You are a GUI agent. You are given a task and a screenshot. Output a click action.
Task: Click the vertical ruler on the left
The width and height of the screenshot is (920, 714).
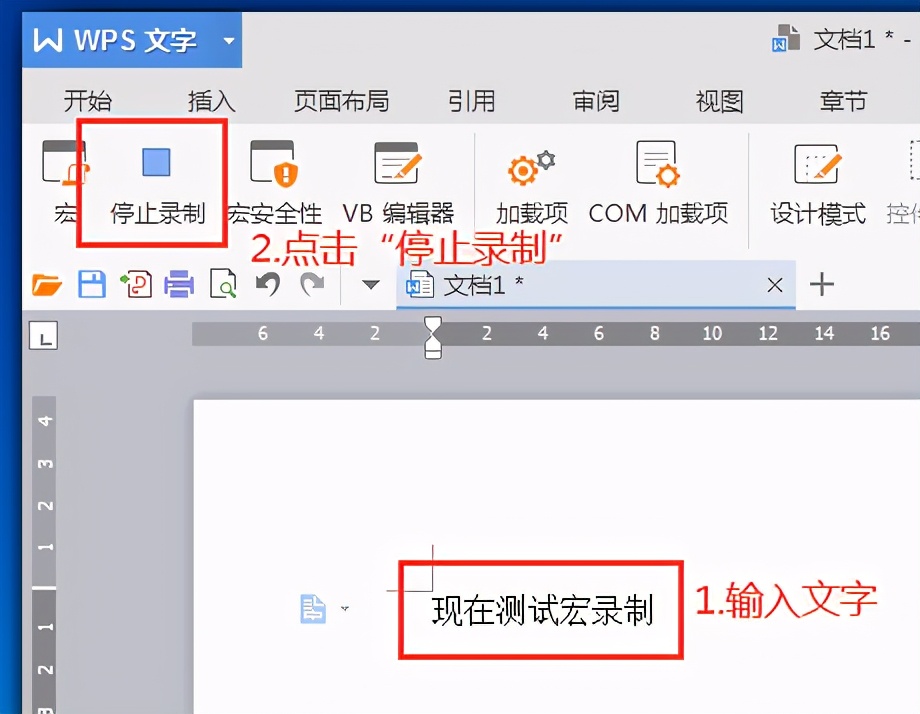pyautogui.click(x=44, y=554)
